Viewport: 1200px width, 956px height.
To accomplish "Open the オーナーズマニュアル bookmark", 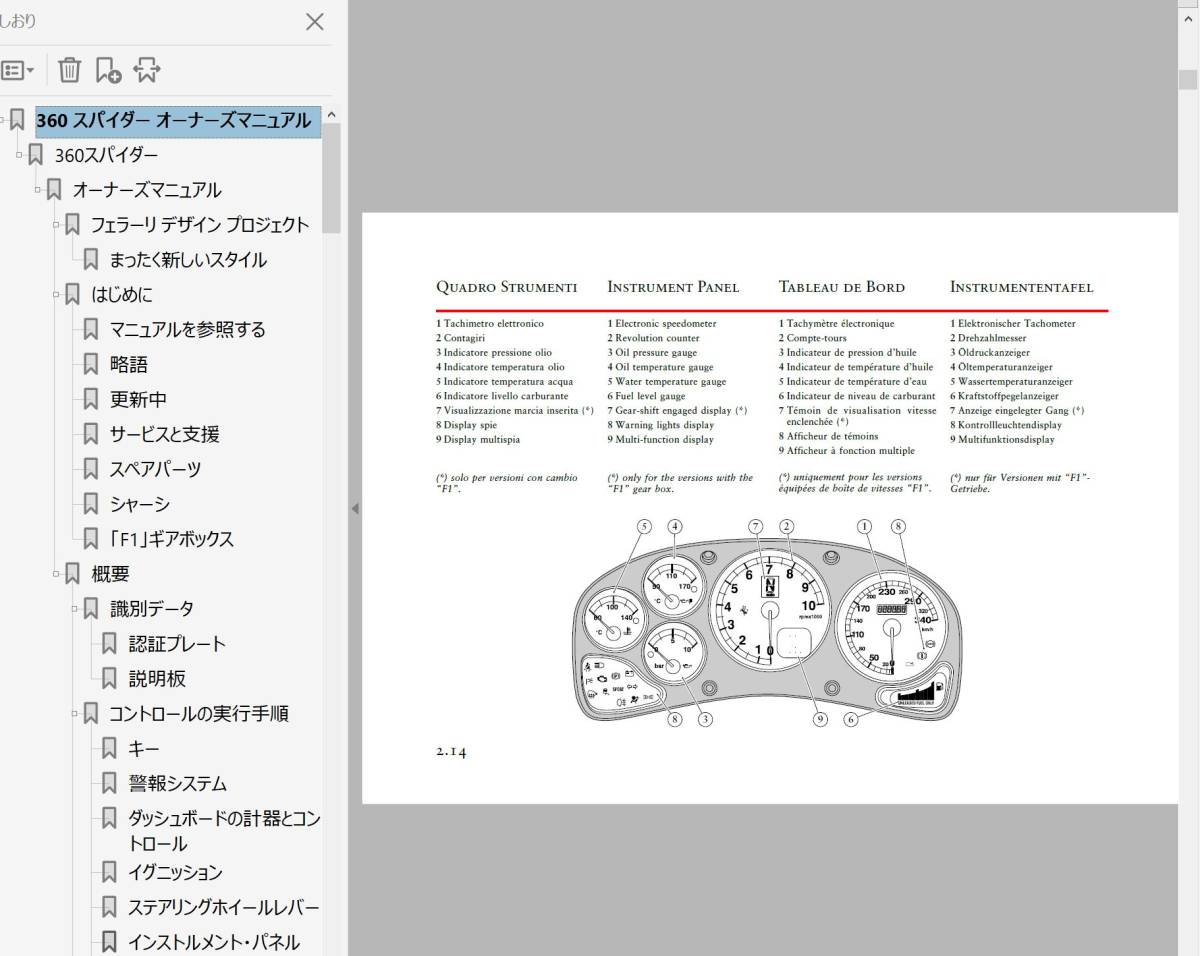I will coord(147,190).
